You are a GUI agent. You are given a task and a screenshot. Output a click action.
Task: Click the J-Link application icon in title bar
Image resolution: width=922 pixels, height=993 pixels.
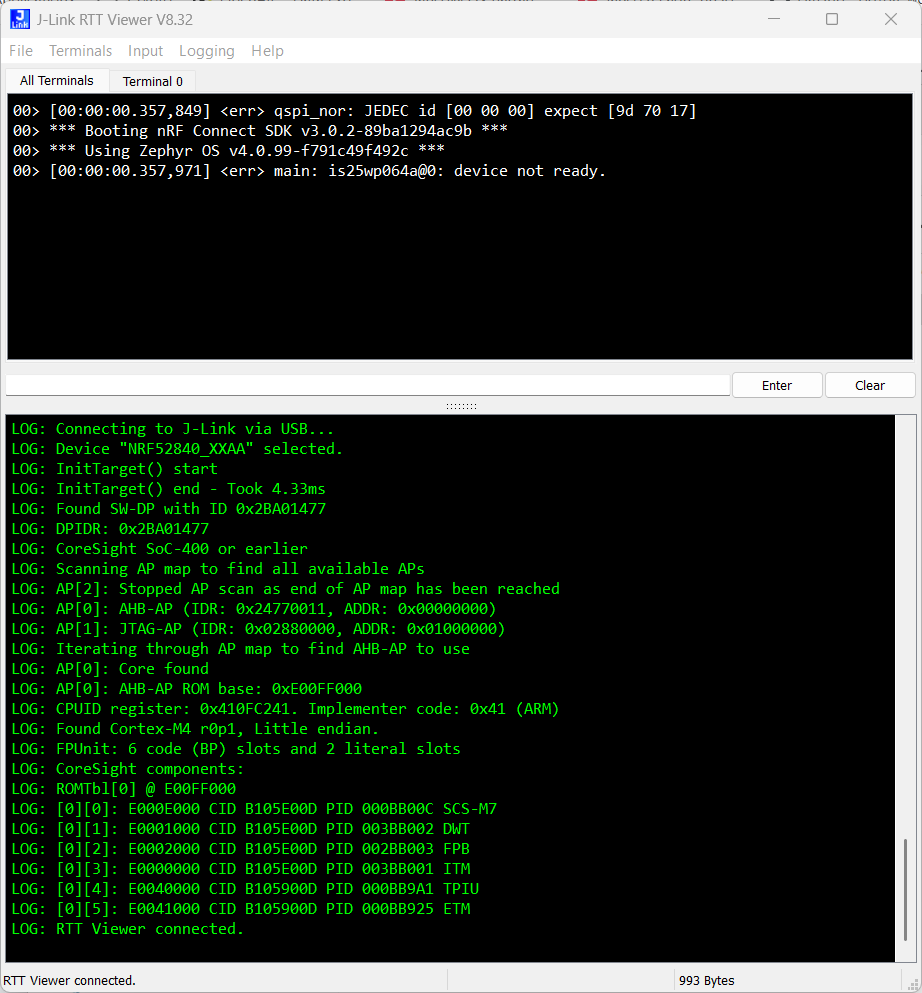point(20,19)
